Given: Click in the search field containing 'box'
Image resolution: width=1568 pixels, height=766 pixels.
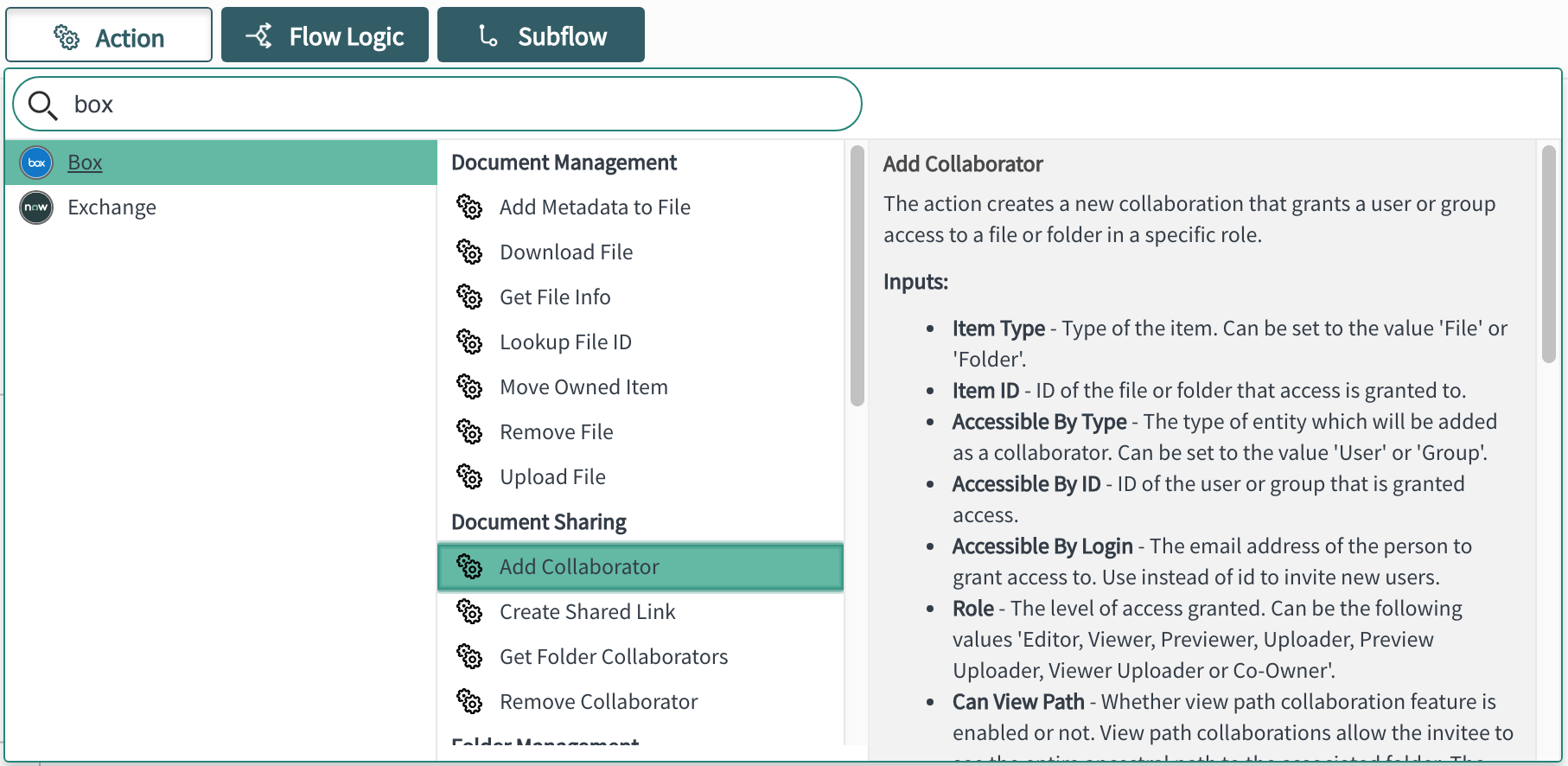Looking at the screenshot, I should pyautogui.click(x=449, y=105).
